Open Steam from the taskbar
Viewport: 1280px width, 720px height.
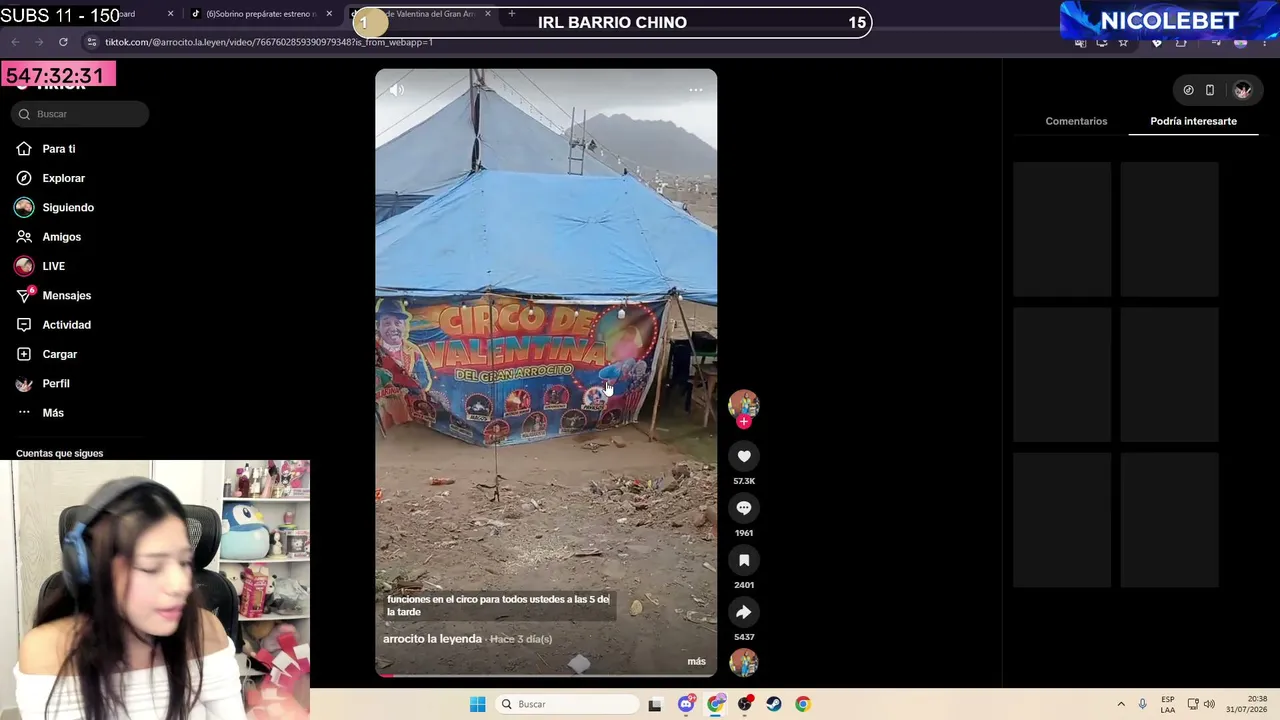(774, 704)
